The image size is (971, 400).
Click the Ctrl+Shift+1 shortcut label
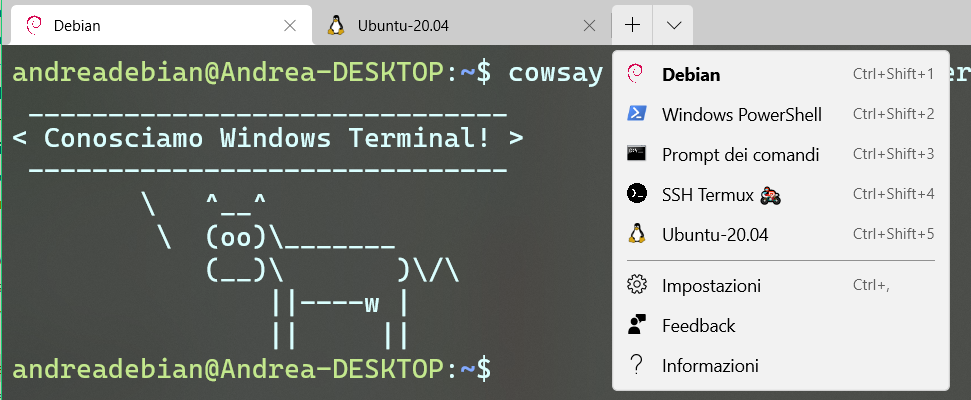893,74
